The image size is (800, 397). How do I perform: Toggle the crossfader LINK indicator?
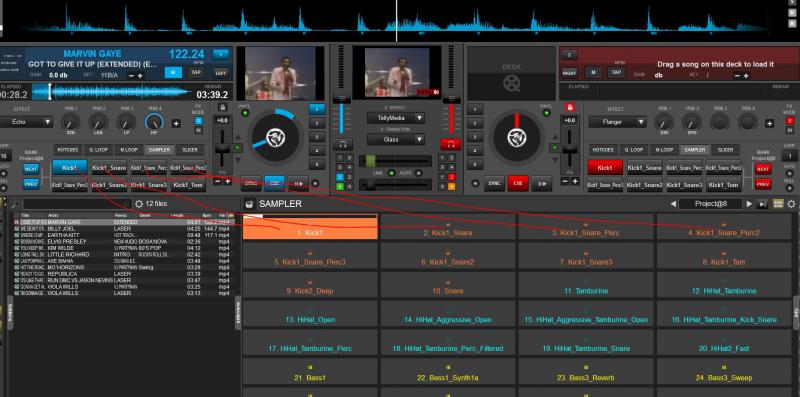pos(391,173)
